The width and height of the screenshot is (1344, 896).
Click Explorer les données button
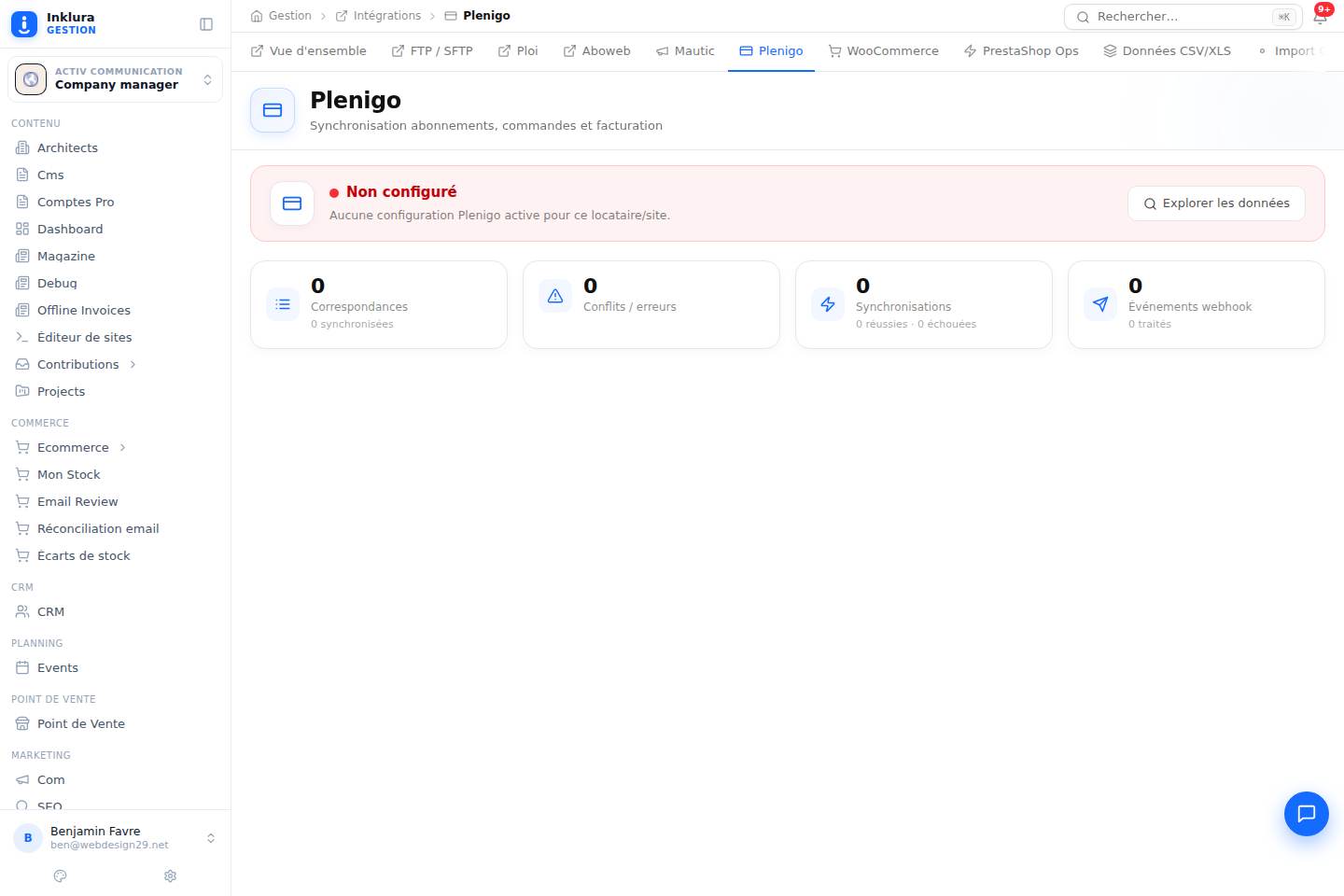coord(1216,203)
